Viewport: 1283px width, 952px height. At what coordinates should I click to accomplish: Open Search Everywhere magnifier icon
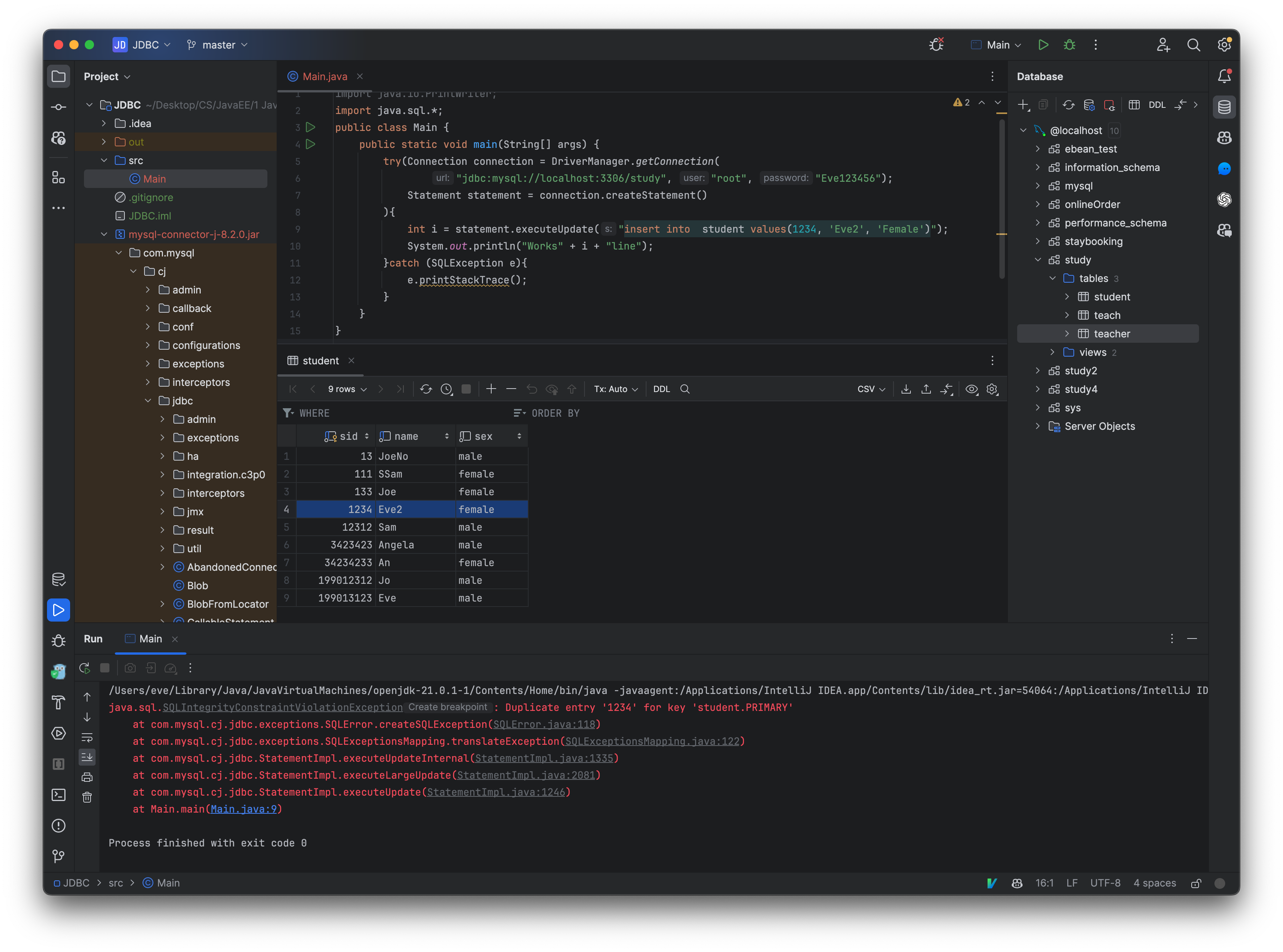[x=1193, y=45]
